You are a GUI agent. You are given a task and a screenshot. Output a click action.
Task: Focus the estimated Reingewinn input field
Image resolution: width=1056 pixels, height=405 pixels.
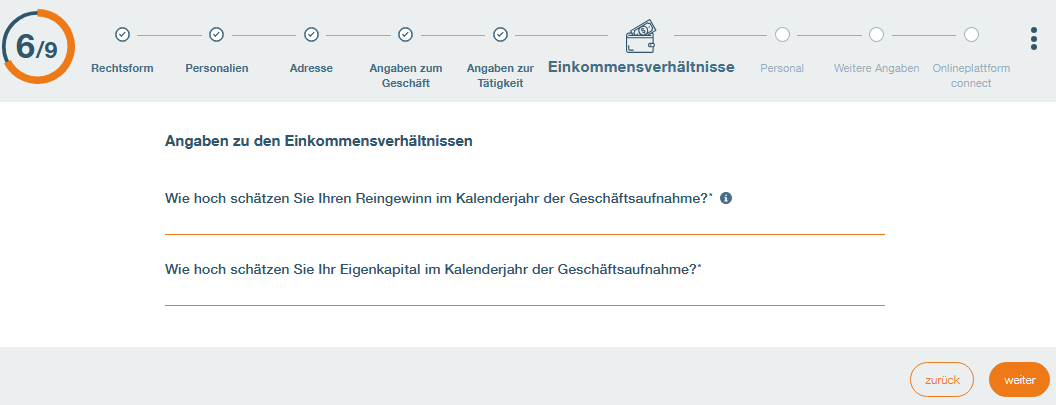tap(524, 222)
